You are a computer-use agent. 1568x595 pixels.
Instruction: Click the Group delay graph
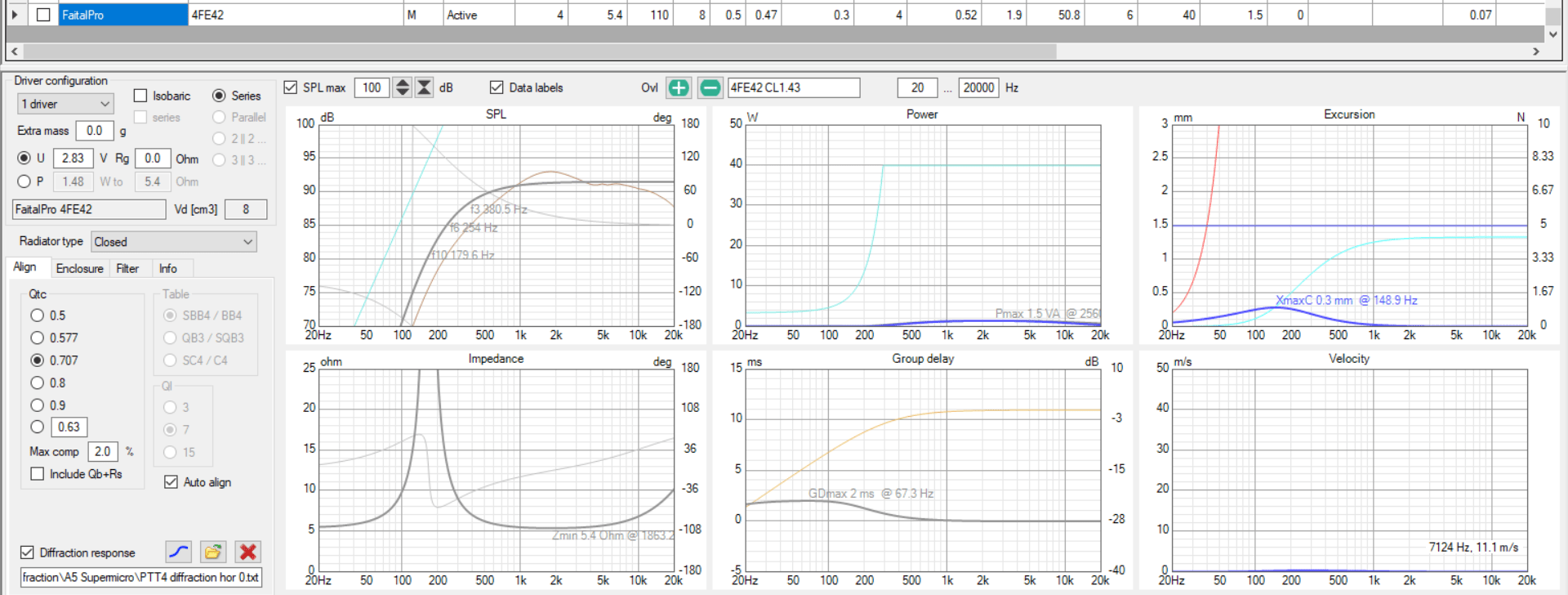tap(923, 469)
